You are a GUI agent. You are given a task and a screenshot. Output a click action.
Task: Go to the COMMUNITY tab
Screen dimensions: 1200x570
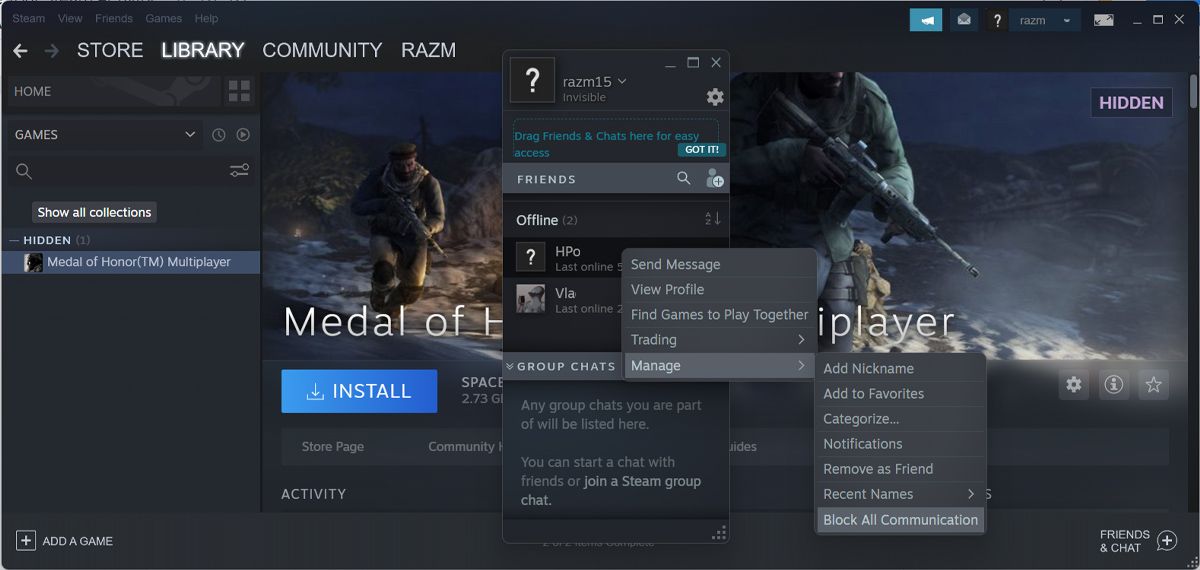click(322, 50)
